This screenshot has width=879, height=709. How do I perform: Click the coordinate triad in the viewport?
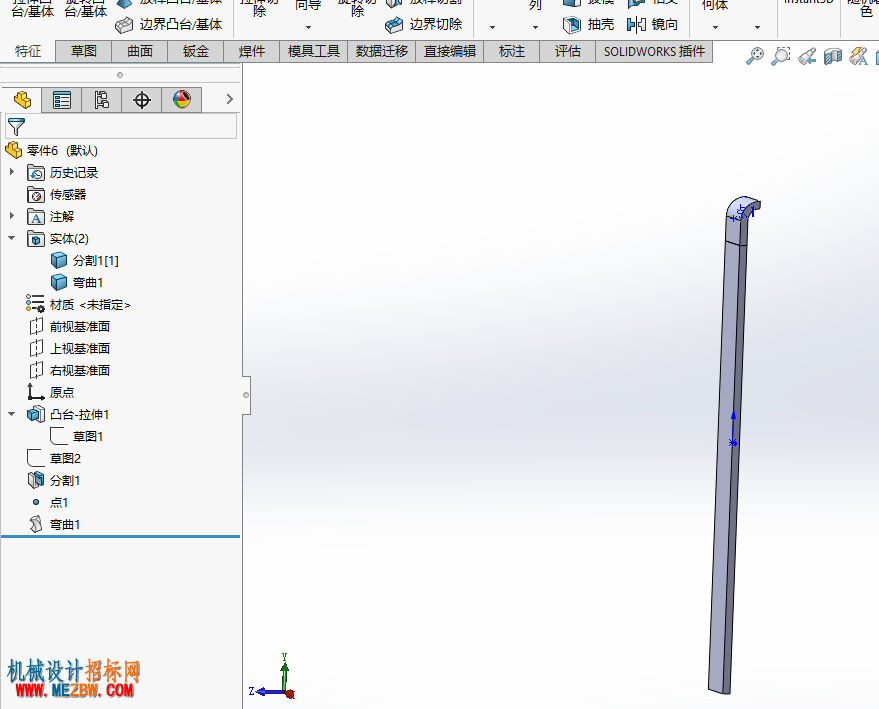273,677
